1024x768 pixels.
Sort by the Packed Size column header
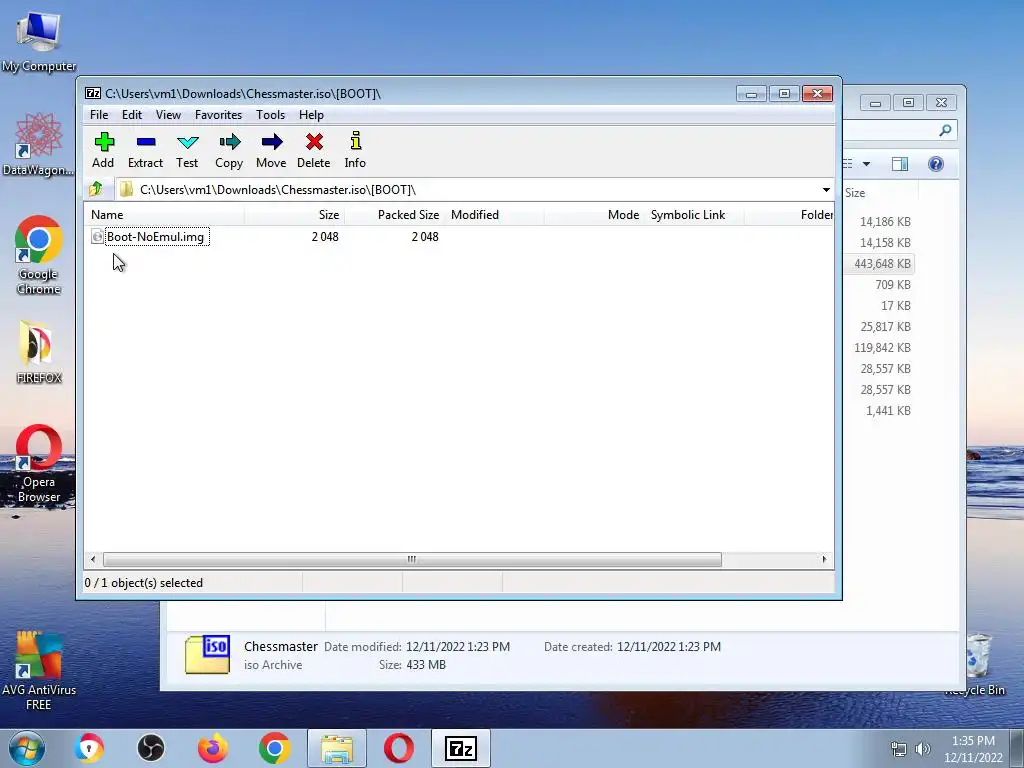click(x=394, y=215)
